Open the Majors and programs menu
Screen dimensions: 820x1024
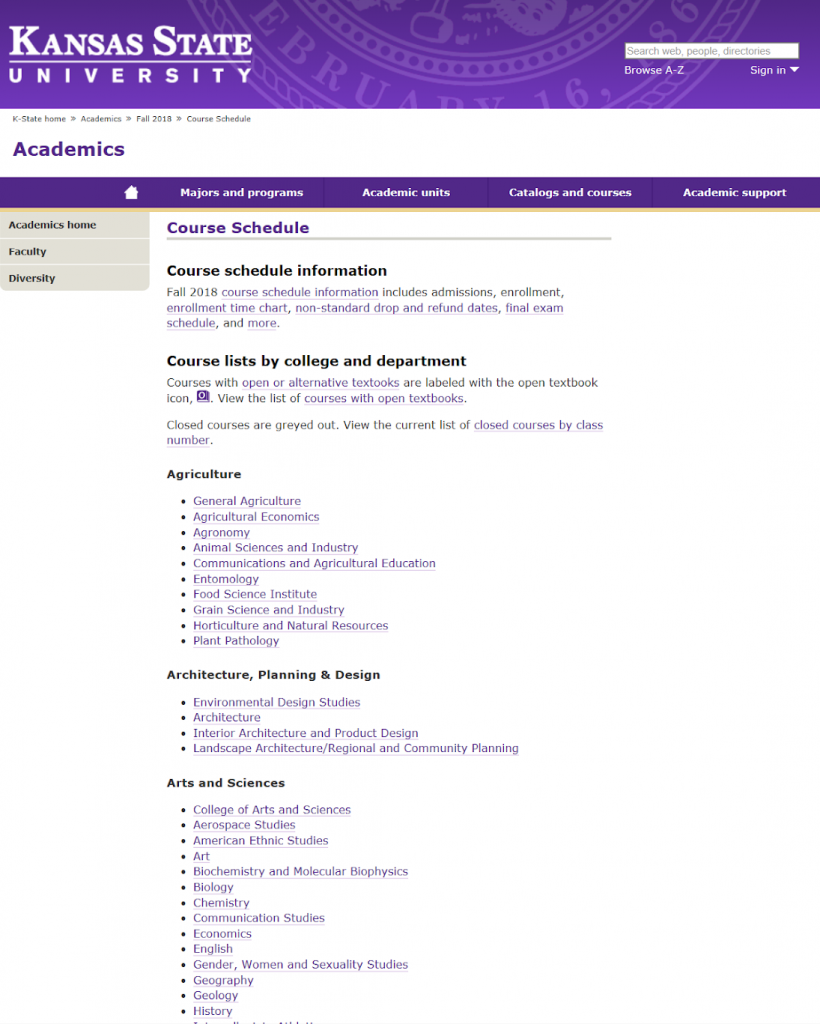pos(242,193)
